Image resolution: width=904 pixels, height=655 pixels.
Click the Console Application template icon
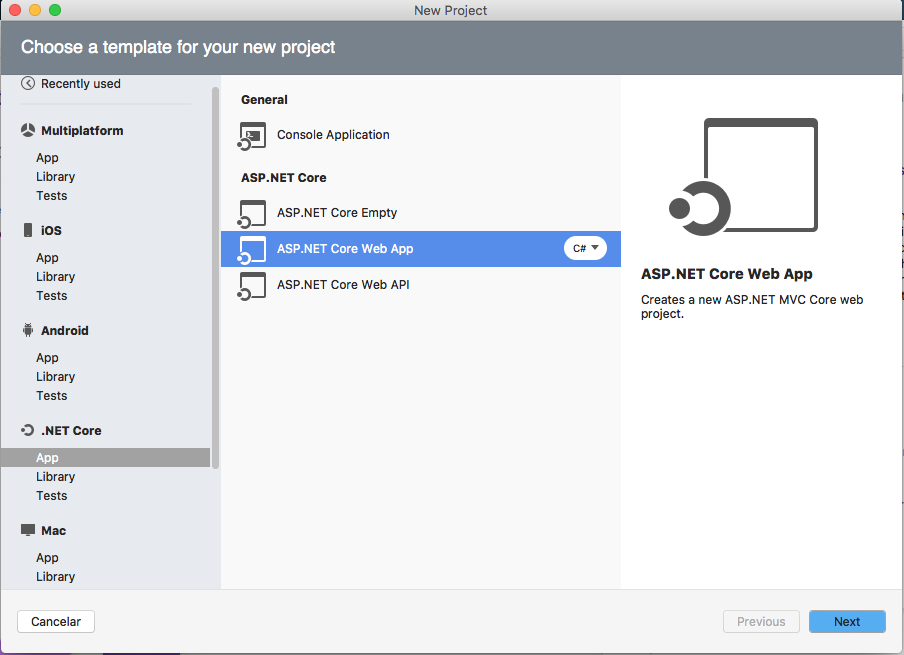coord(252,136)
